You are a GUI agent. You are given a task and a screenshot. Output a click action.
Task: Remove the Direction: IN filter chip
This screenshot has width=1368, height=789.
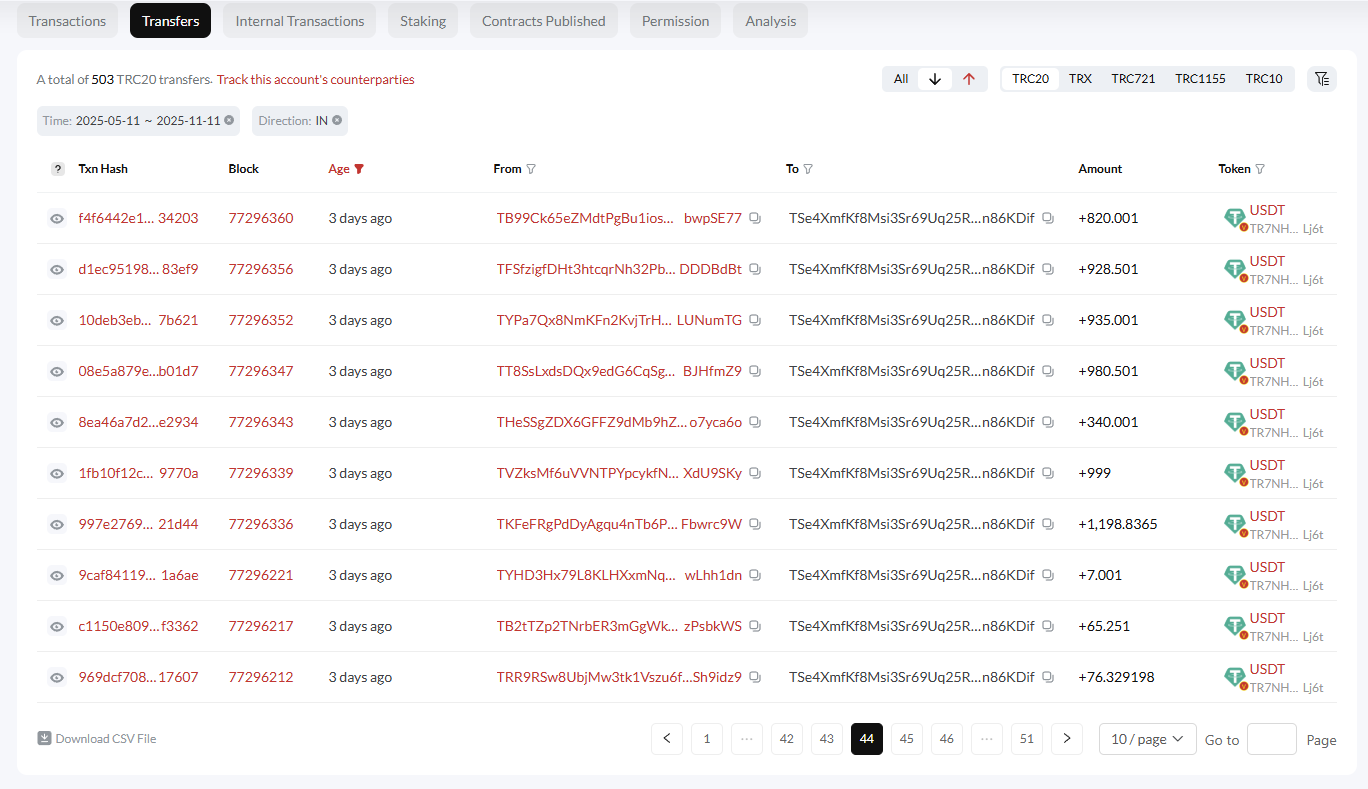click(x=336, y=120)
